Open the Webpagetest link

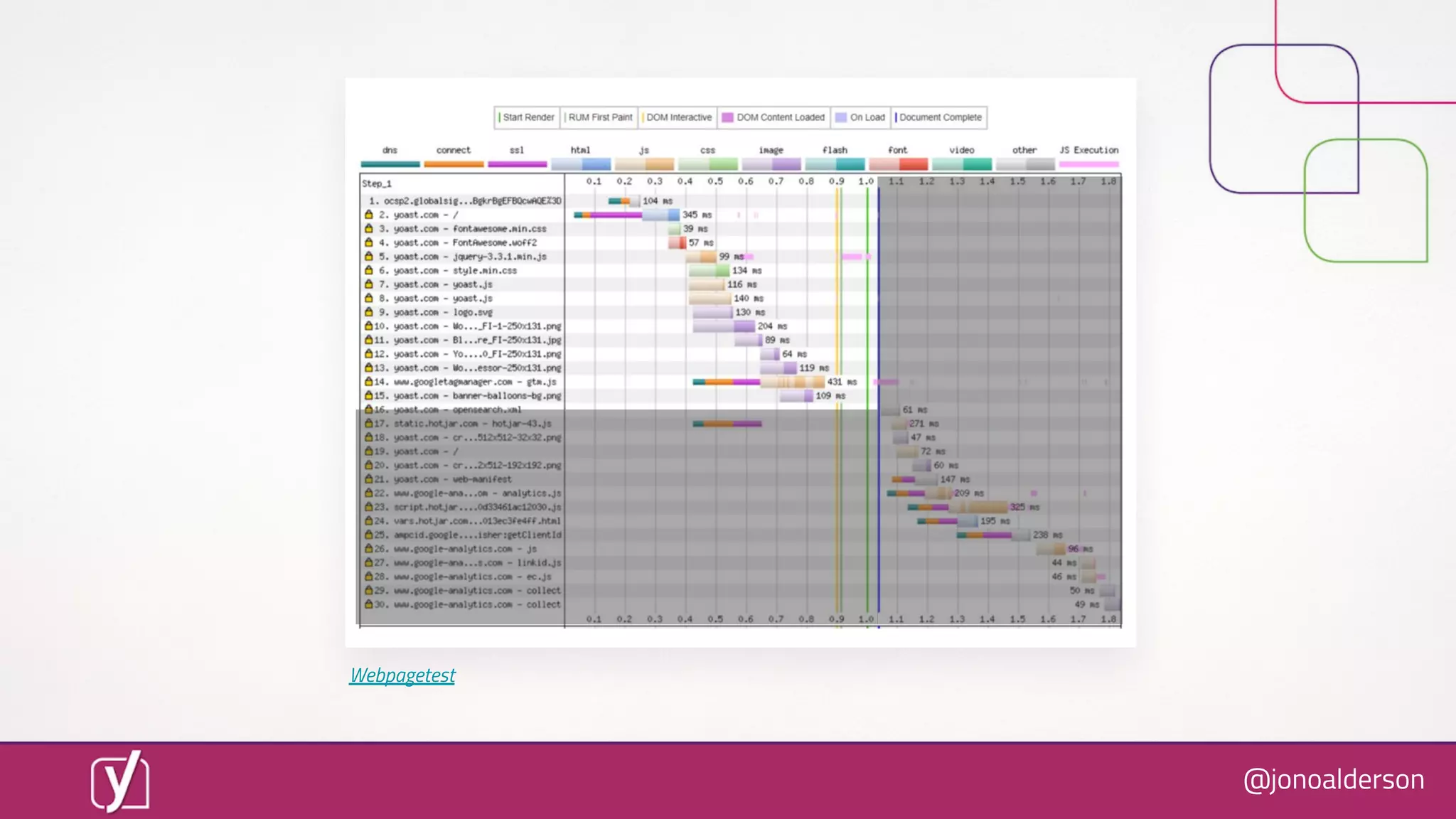tap(402, 675)
